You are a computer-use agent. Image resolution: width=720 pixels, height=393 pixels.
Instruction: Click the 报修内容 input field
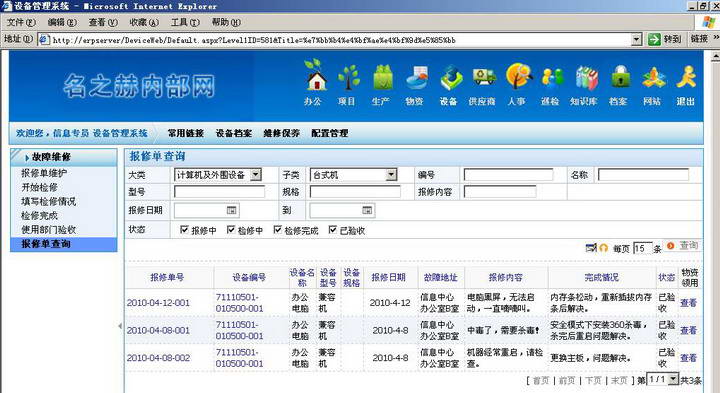(x=500, y=192)
